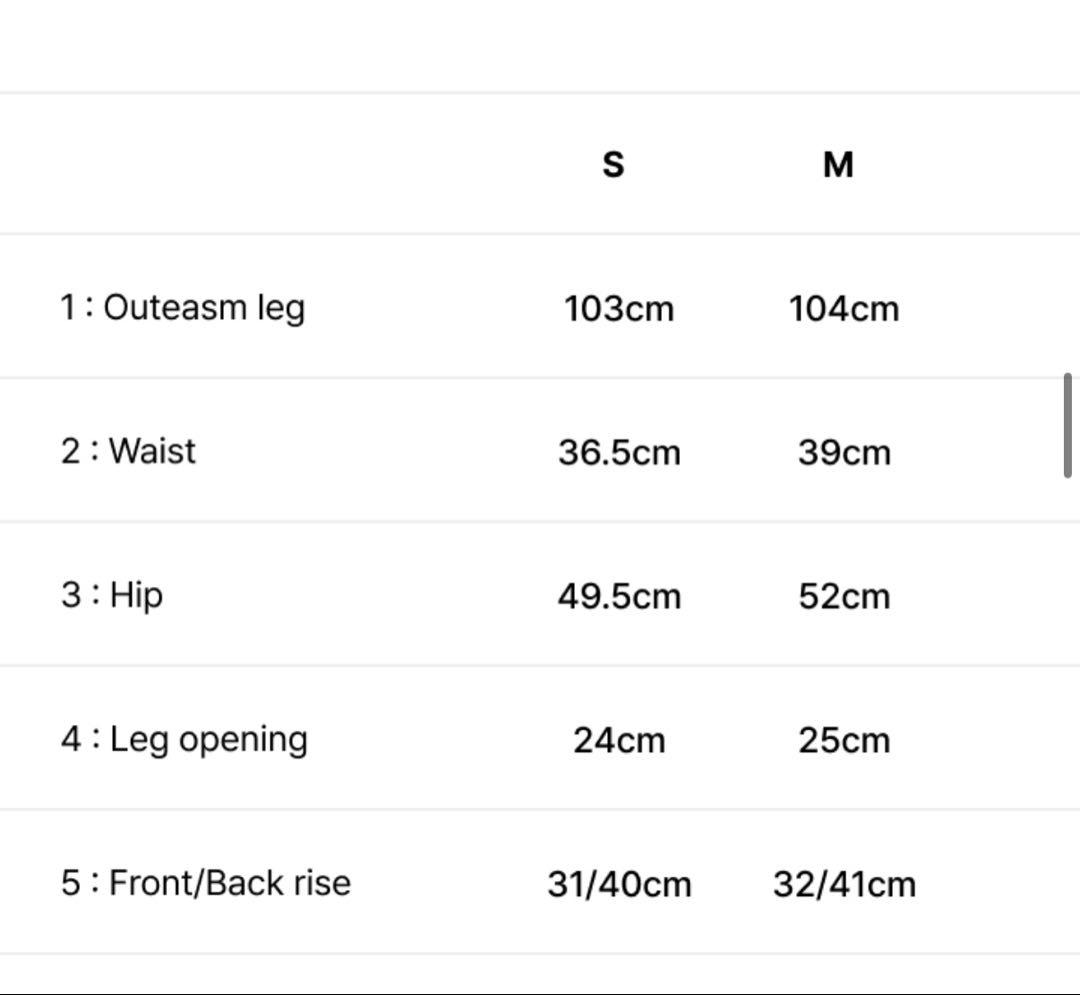Select the Hip row label
The height and width of the screenshot is (995, 1080).
(x=112, y=595)
